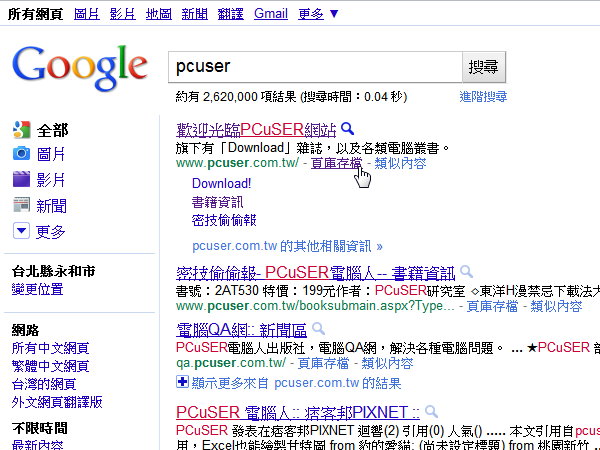Screen dimensions: 600x450
Task: Open preview magnifier beside 密技偷偷報 result
Action: (466, 272)
